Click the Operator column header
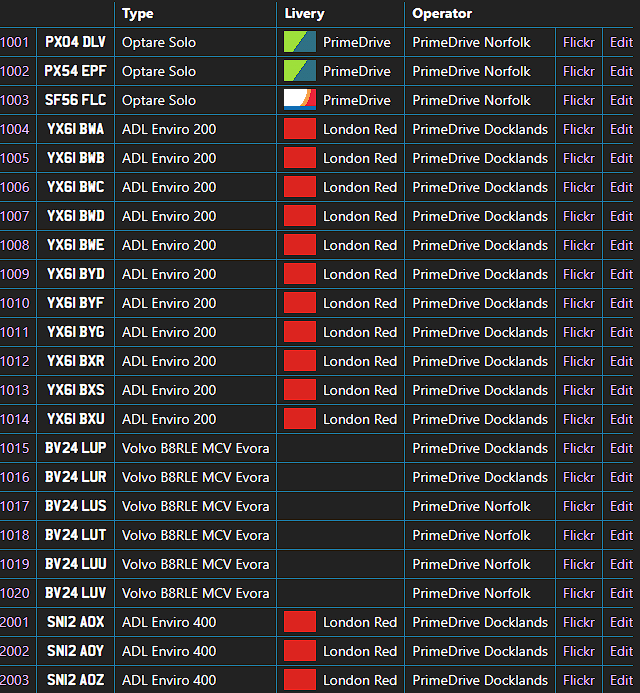The width and height of the screenshot is (640, 693). 442,14
